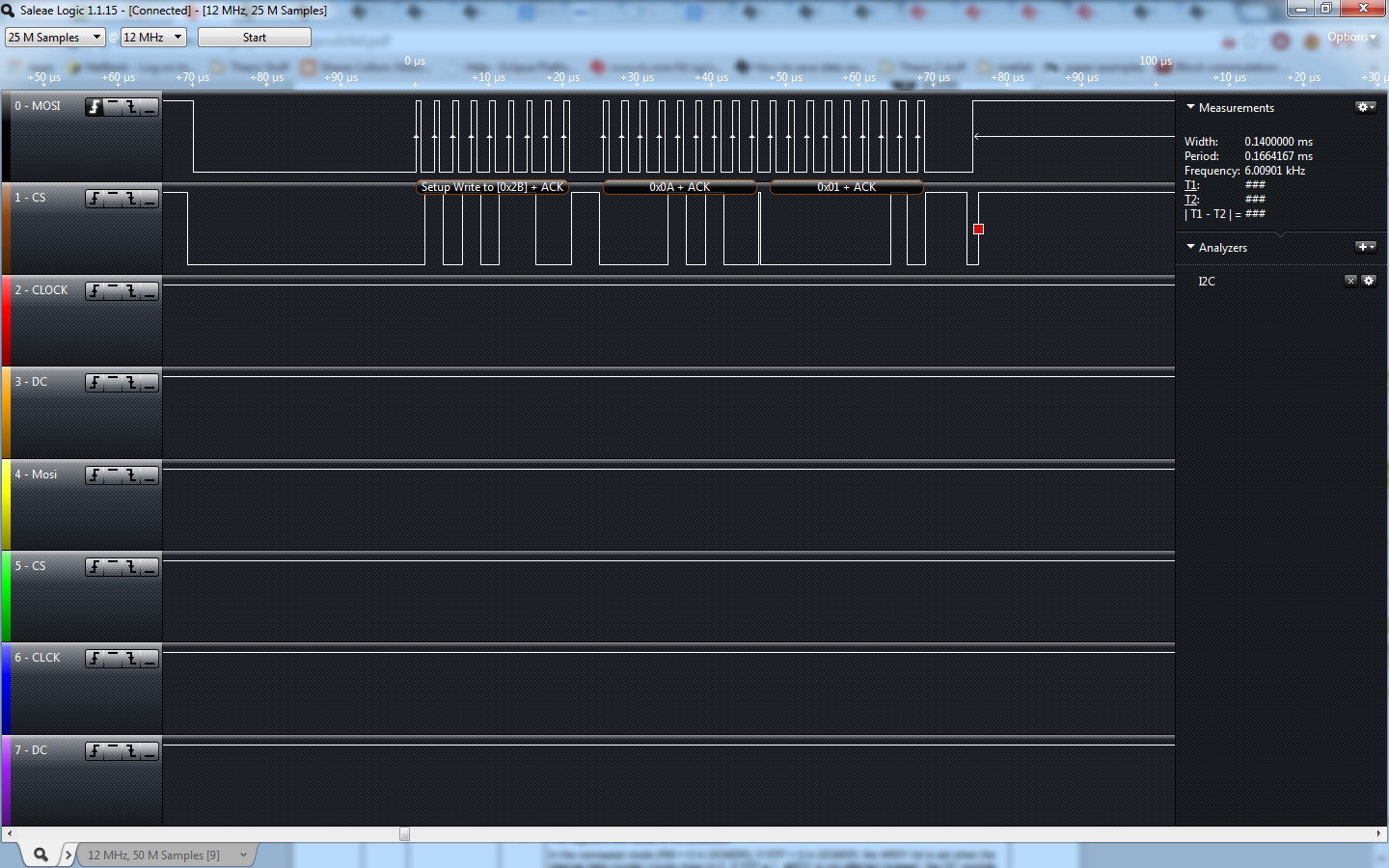
Task: Select rising edge trigger on channel 6 CLCK
Action: 94,660
